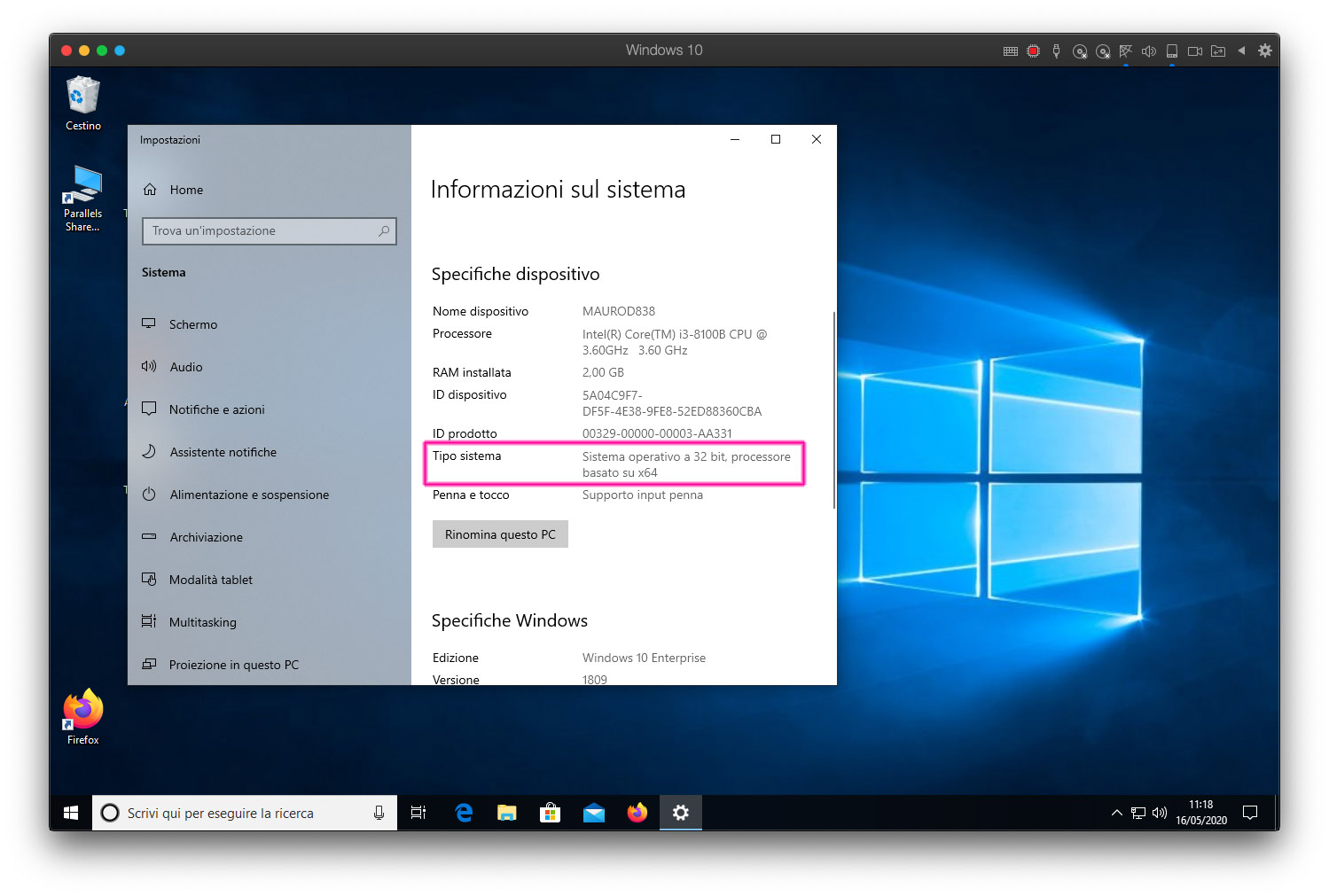Click the volume icon in the system tray
This screenshot has width=1329, height=896.
point(1159,813)
